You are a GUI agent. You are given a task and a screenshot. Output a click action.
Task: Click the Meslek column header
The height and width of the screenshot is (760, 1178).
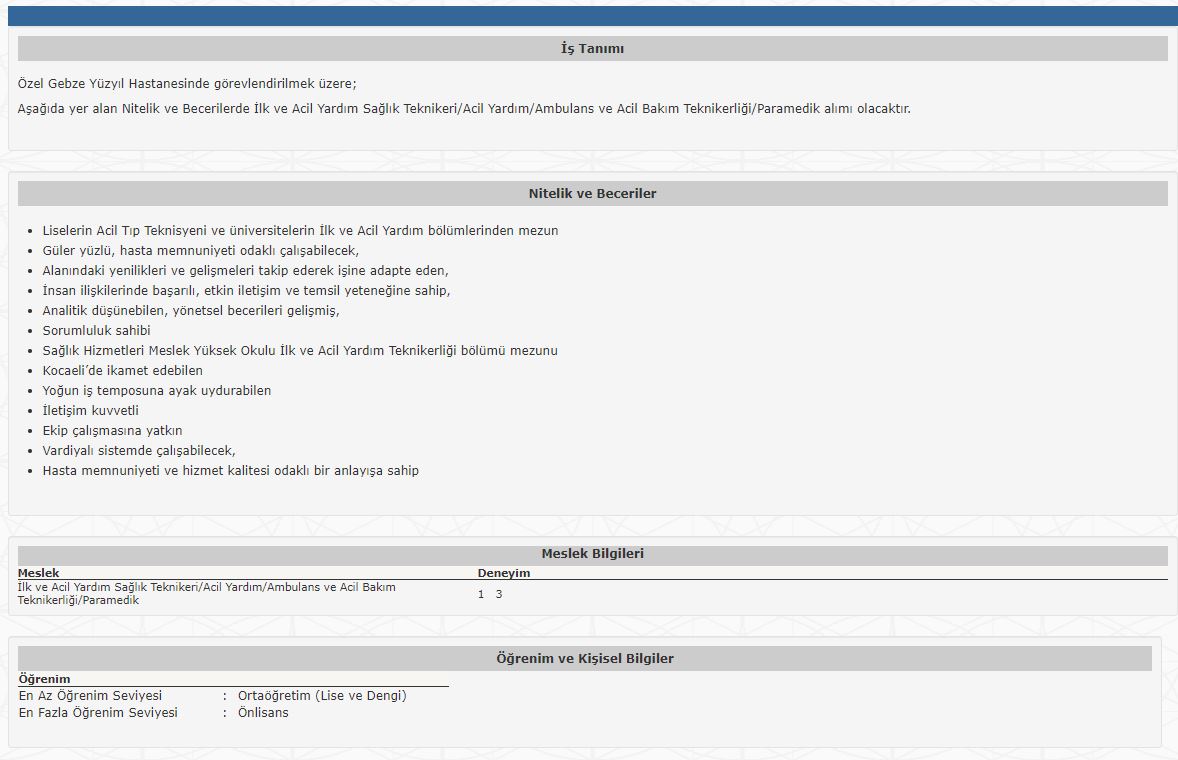tap(38, 573)
